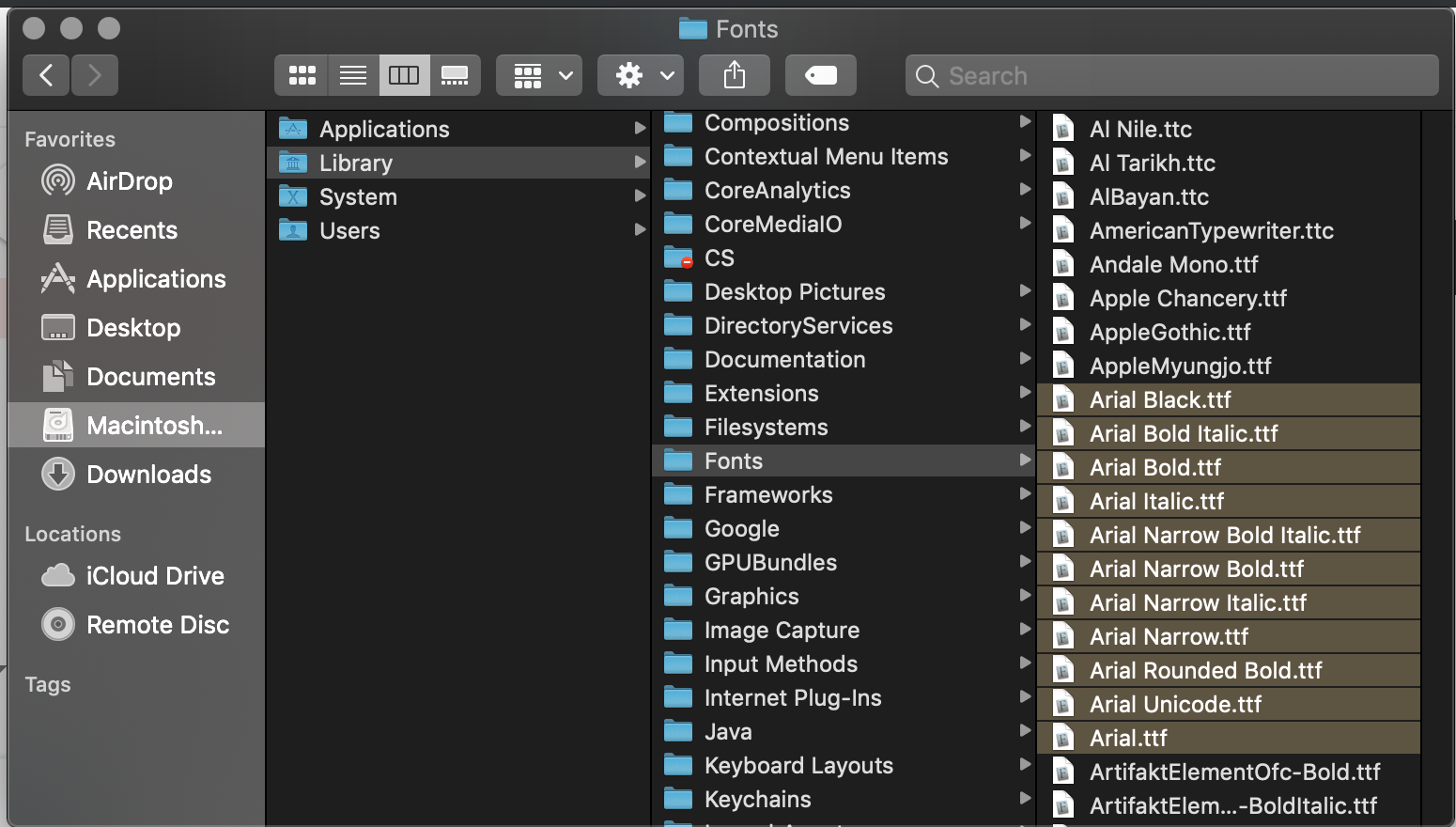Open Desktop from the sidebar
Image resolution: width=1456 pixels, height=827 pixels.
(136, 328)
